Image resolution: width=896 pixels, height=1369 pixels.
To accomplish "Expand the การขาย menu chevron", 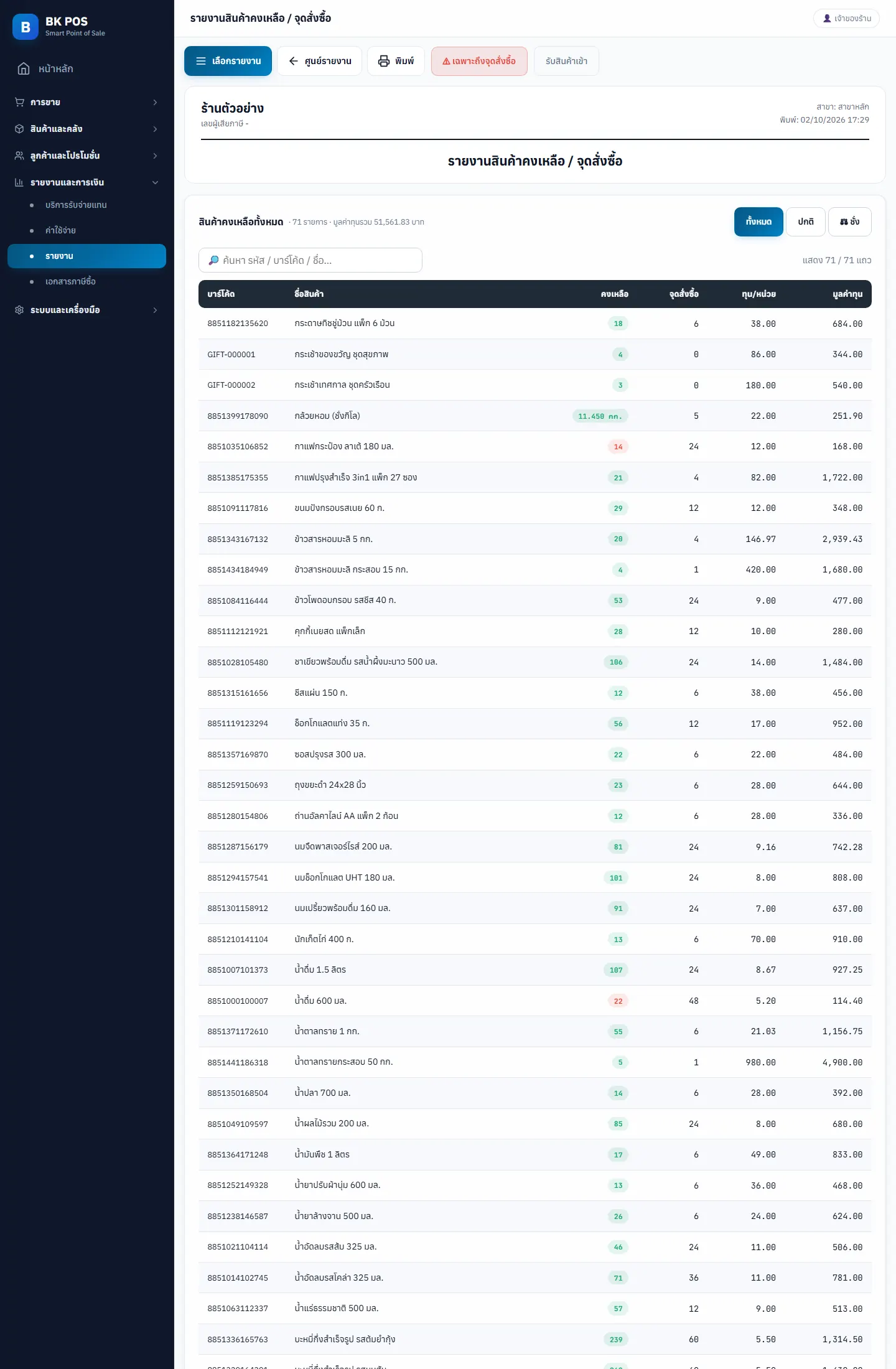I will click(x=155, y=102).
